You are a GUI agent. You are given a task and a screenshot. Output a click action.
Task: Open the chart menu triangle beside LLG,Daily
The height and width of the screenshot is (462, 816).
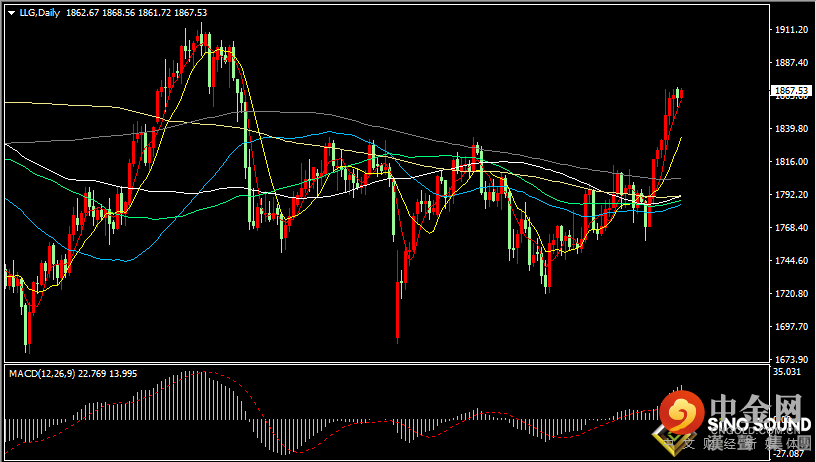click(12, 13)
